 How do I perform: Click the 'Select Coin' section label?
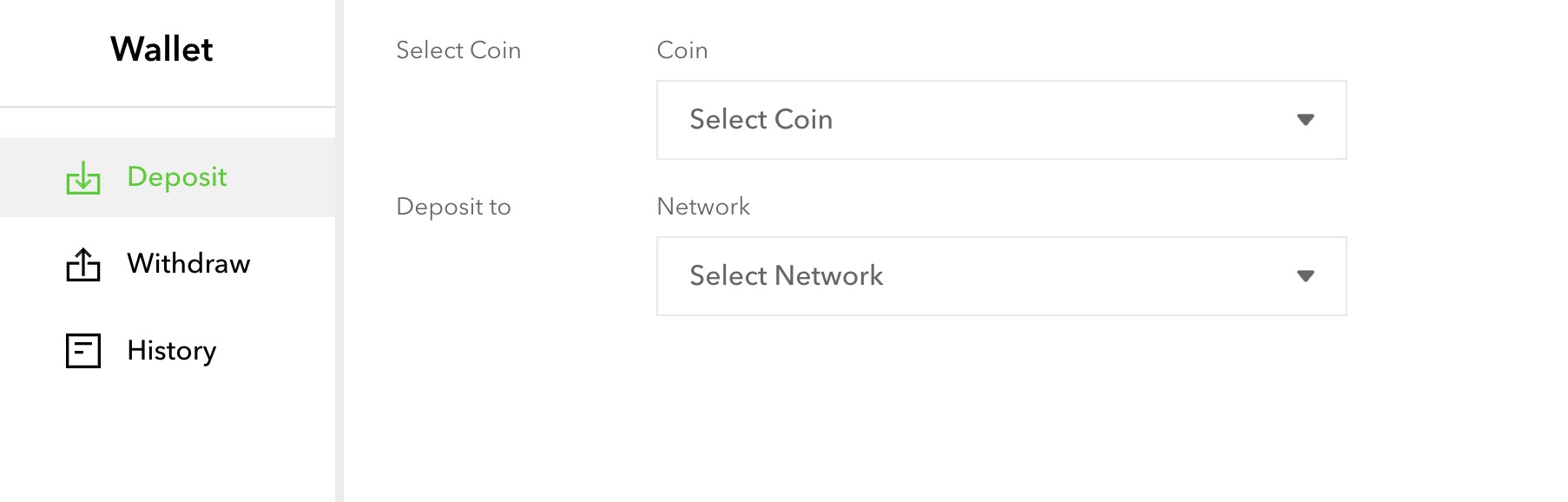(x=458, y=50)
